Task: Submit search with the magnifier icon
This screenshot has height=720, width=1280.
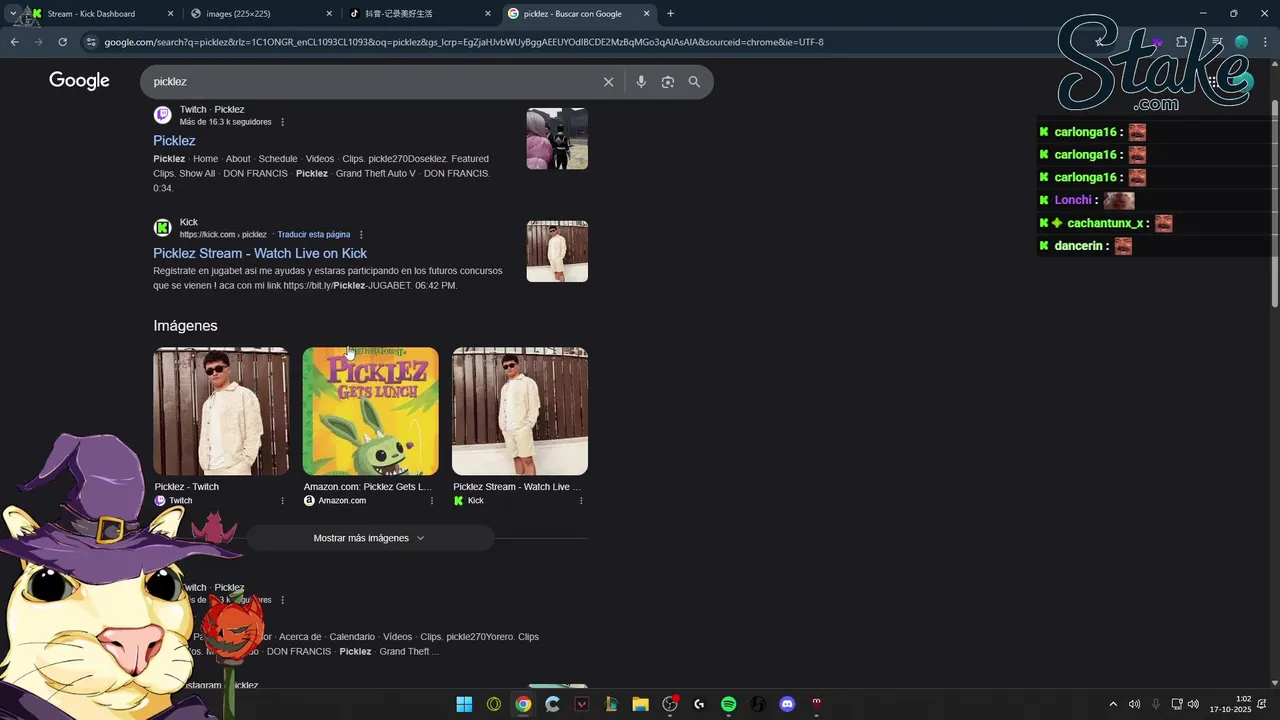Action: click(x=694, y=82)
